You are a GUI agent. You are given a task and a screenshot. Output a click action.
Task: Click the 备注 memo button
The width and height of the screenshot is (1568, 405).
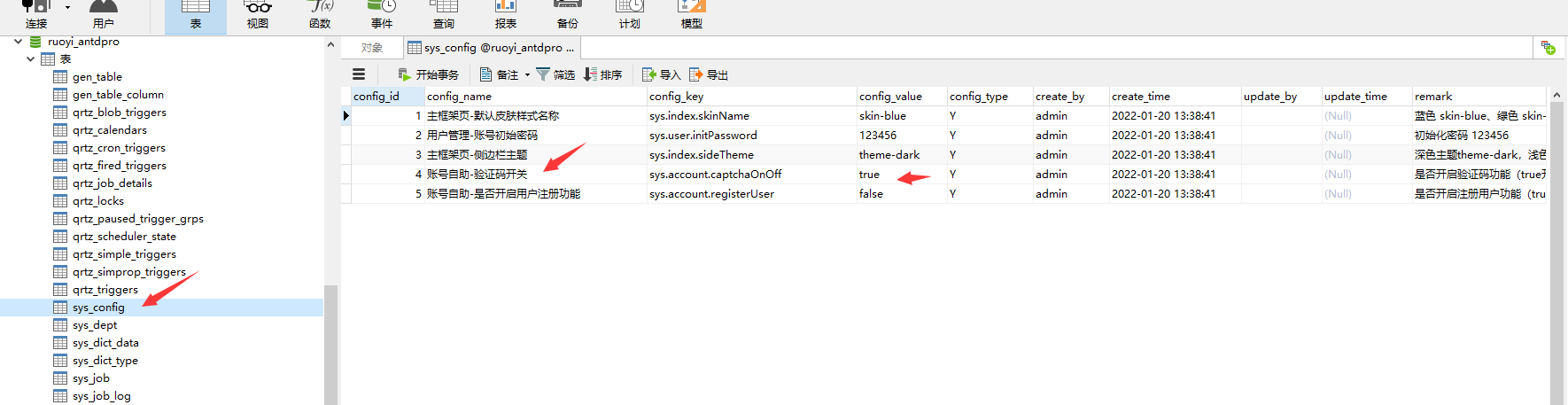499,74
